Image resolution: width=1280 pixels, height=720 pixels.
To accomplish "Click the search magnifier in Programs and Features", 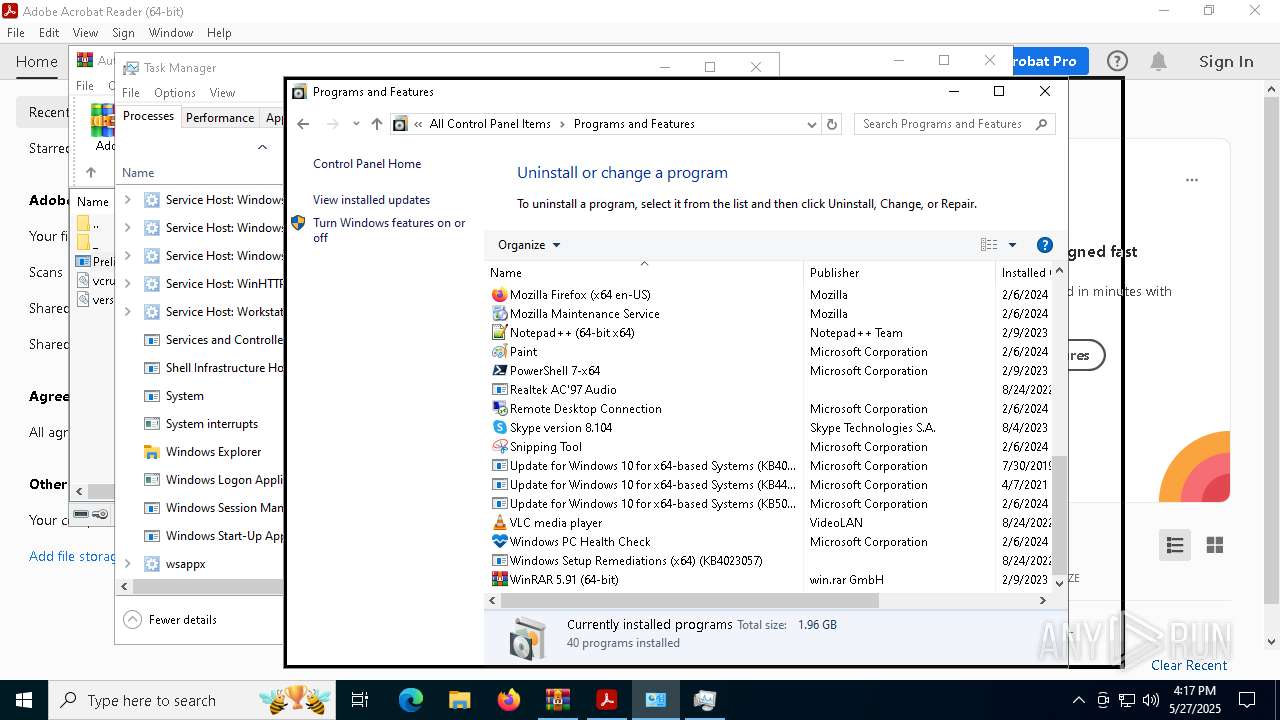I will (x=1041, y=124).
